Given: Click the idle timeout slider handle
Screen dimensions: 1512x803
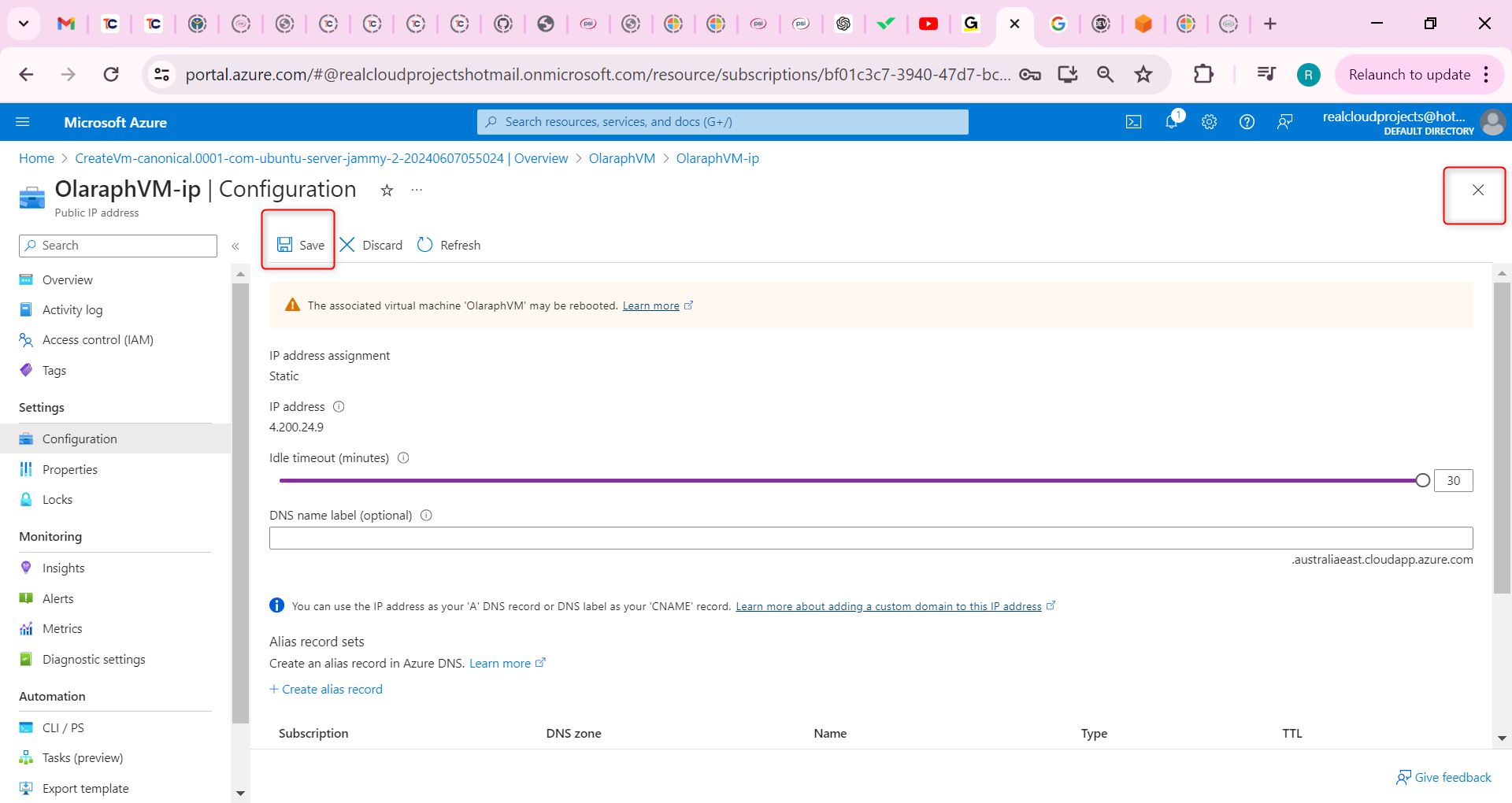Looking at the screenshot, I should [1422, 480].
